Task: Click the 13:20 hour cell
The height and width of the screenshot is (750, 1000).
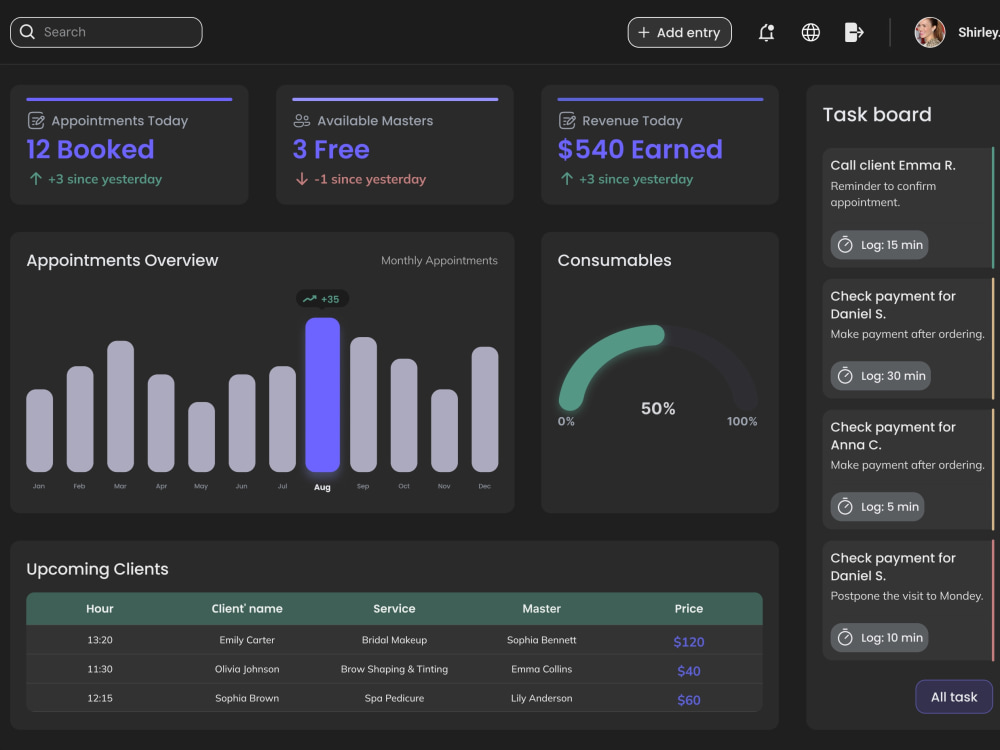Action: [99, 640]
